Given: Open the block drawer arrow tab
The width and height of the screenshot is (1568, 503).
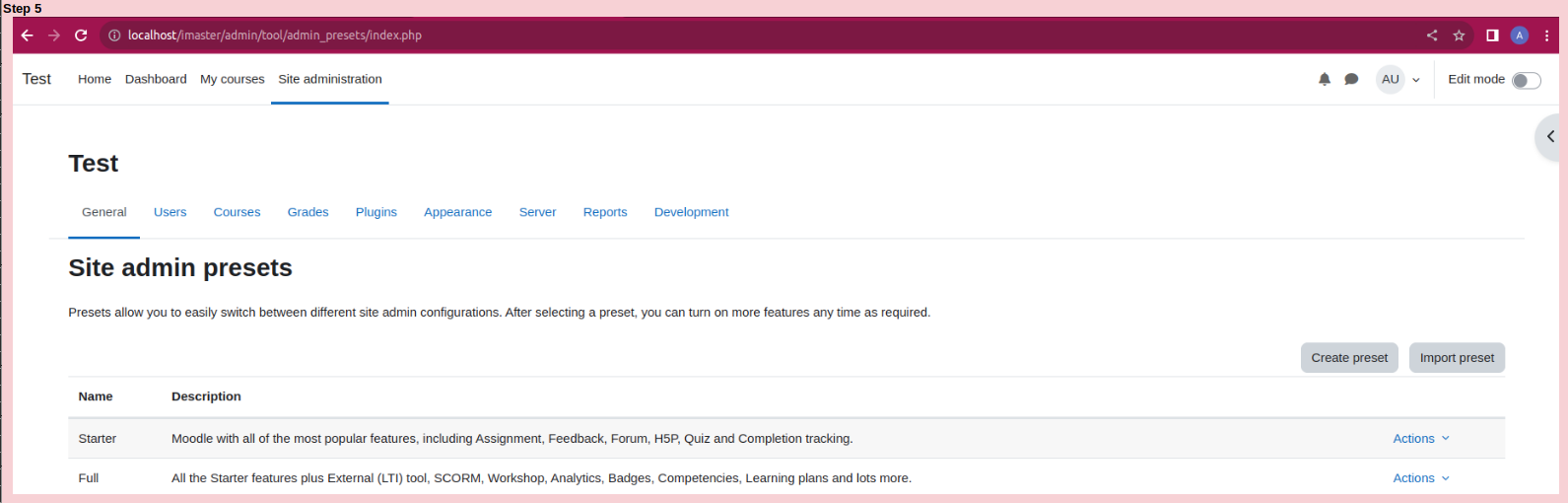Looking at the screenshot, I should (x=1549, y=137).
